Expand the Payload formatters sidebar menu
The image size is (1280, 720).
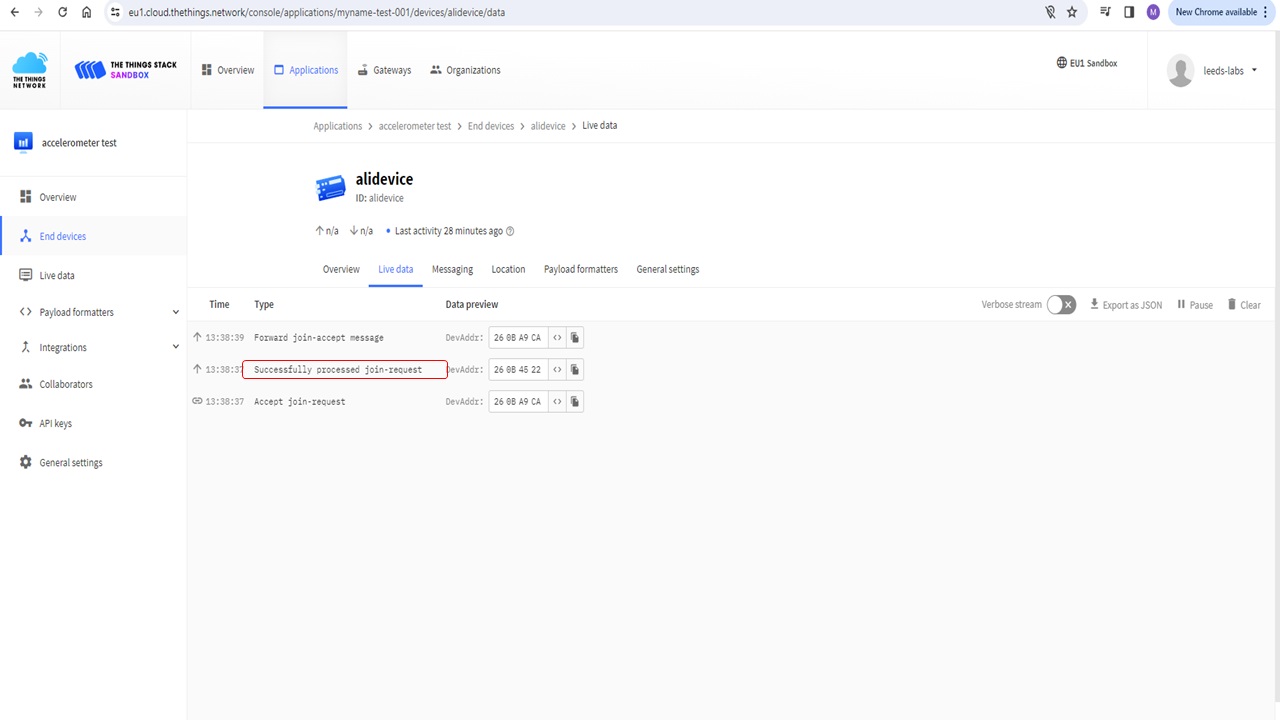click(x=176, y=312)
